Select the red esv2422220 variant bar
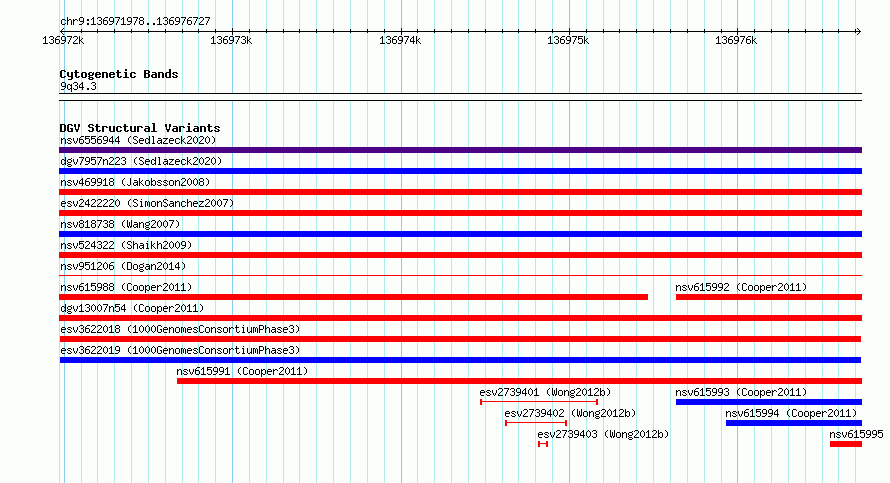 [460, 213]
